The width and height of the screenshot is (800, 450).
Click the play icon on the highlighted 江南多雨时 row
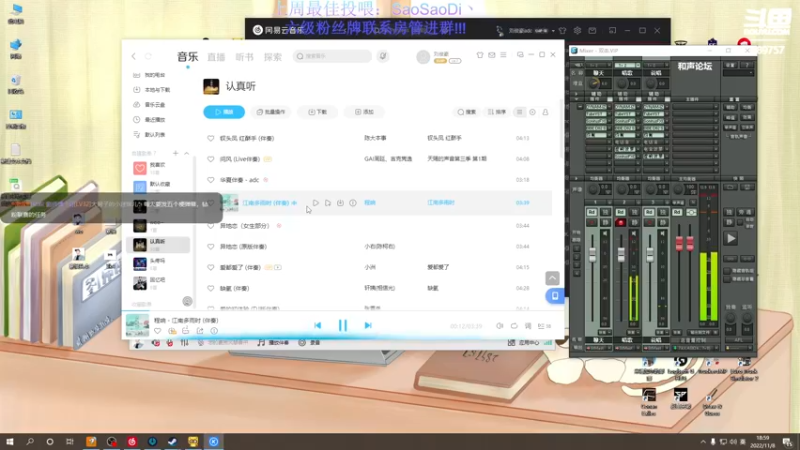pos(315,203)
